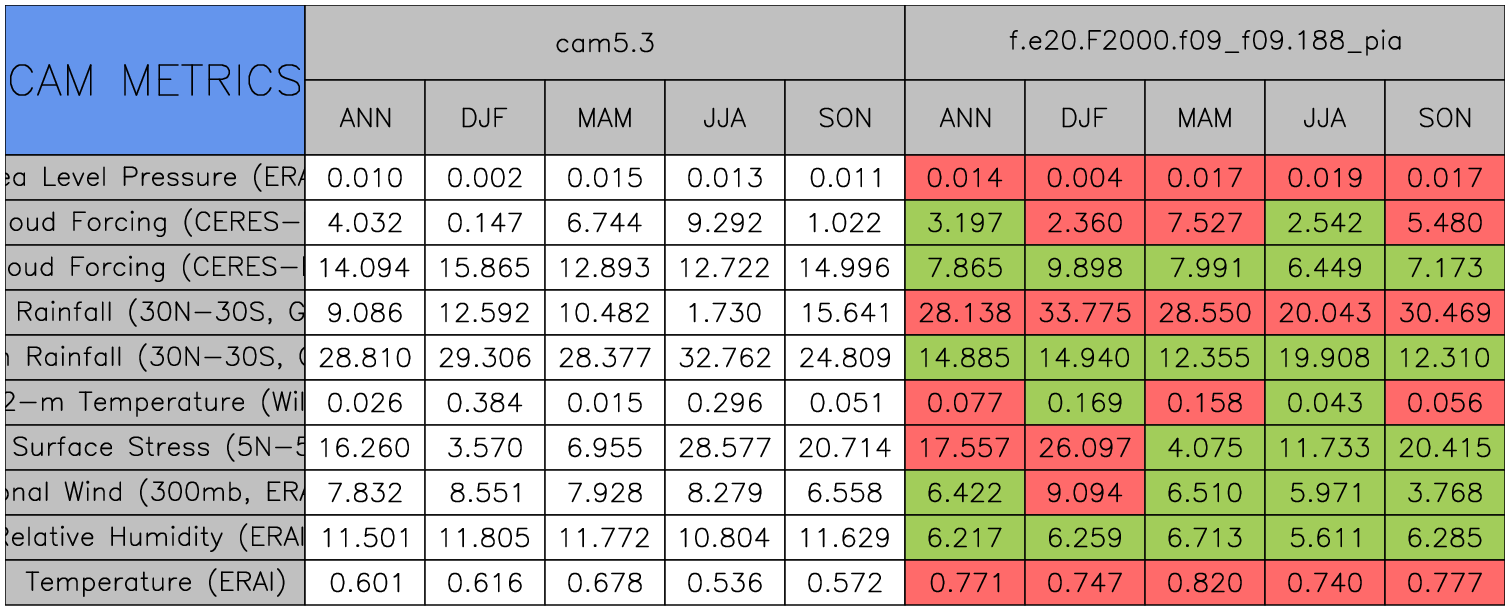Select the Zonal Wind (300mb) row label
Image resolution: width=1510 pixels, height=611 pixels.
(155, 492)
